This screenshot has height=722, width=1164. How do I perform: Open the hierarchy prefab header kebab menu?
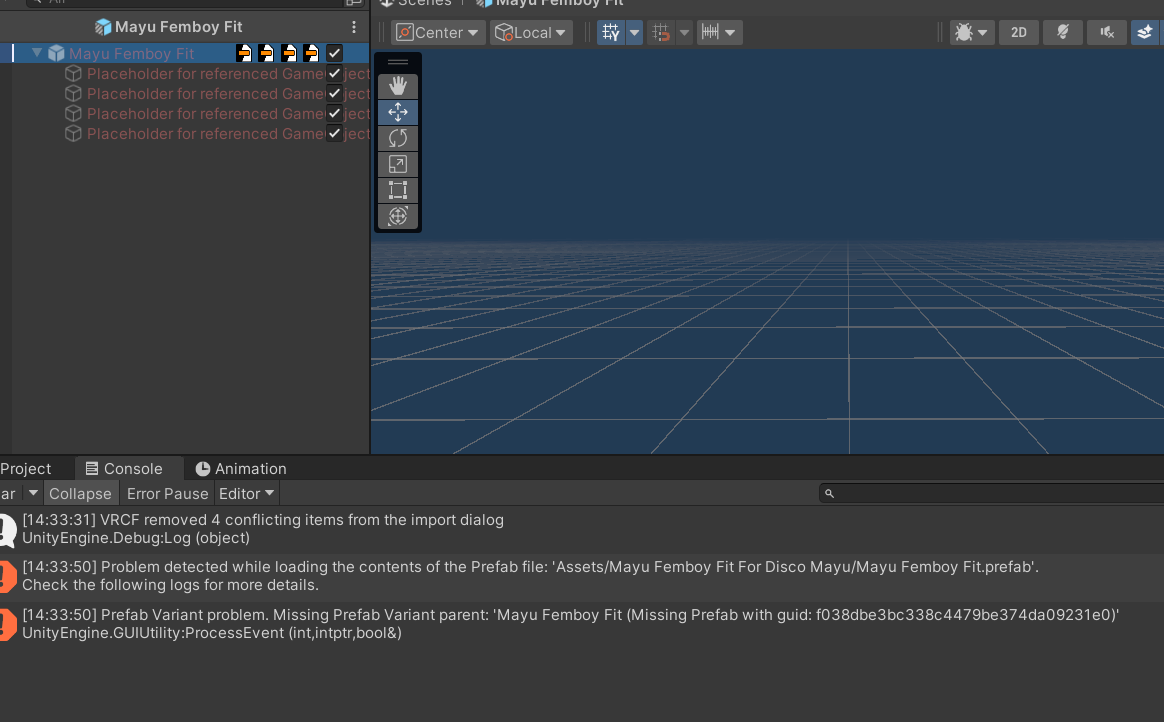(354, 27)
